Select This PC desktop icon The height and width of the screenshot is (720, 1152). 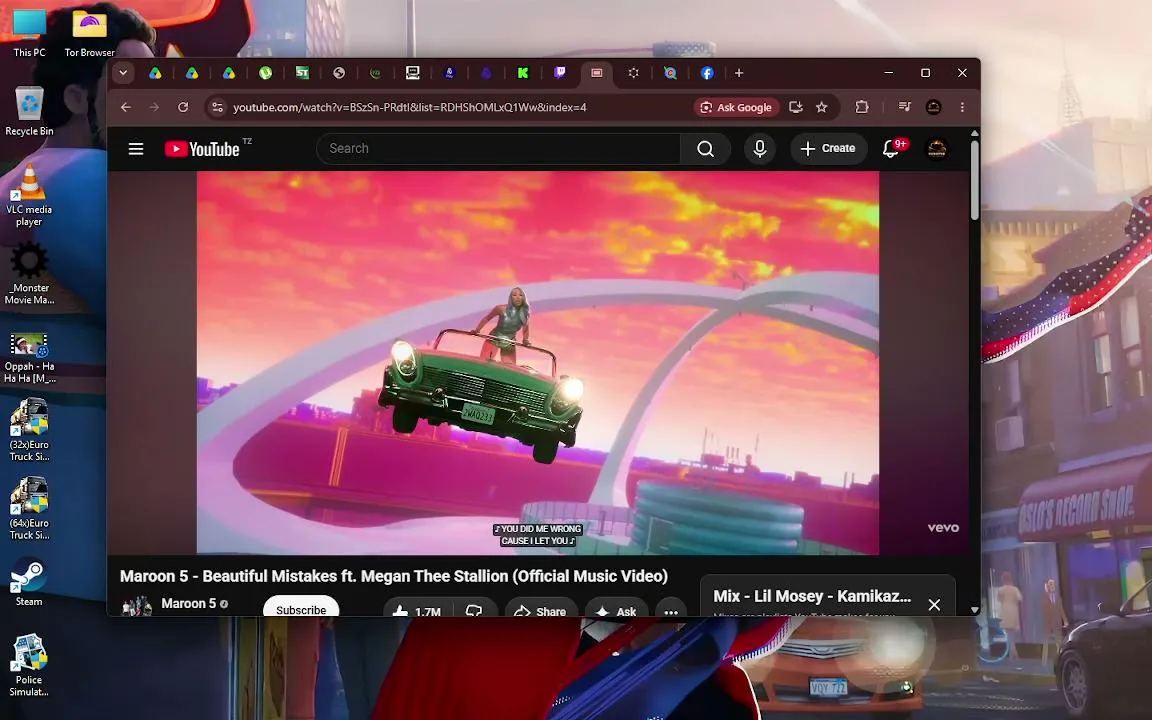click(29, 33)
